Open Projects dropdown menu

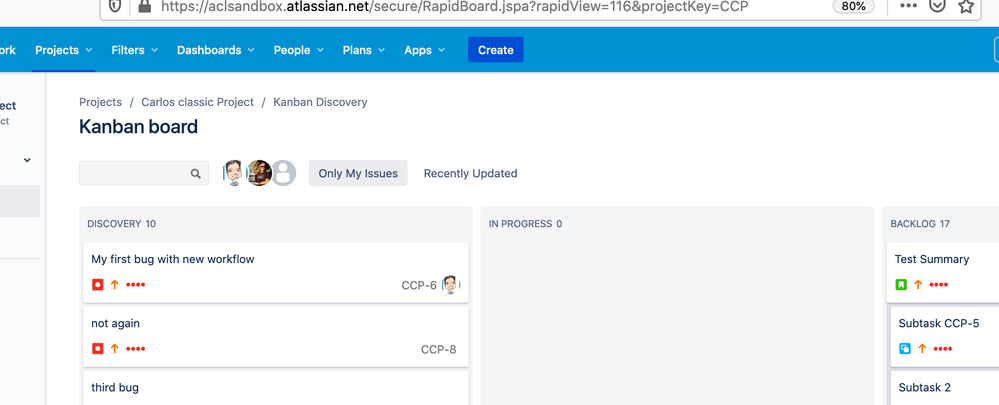tap(64, 50)
